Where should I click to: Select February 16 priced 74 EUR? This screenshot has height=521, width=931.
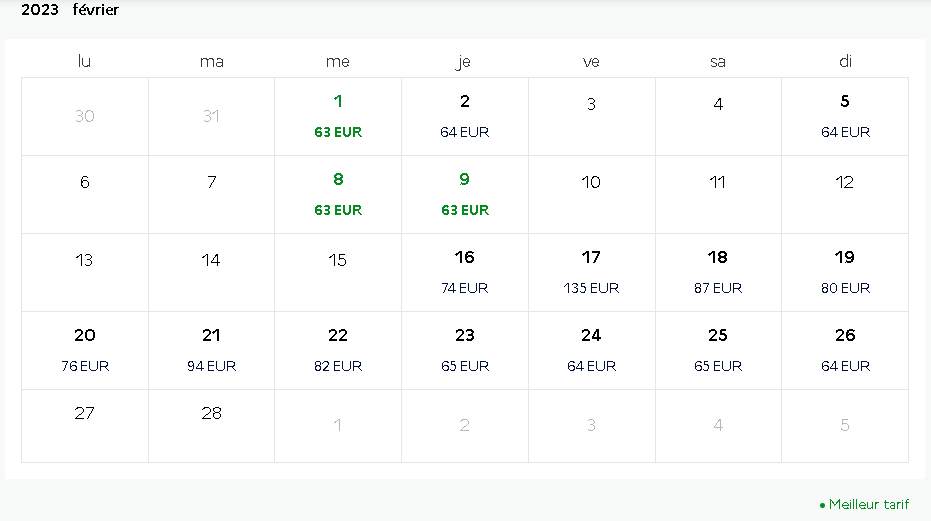[x=465, y=273]
